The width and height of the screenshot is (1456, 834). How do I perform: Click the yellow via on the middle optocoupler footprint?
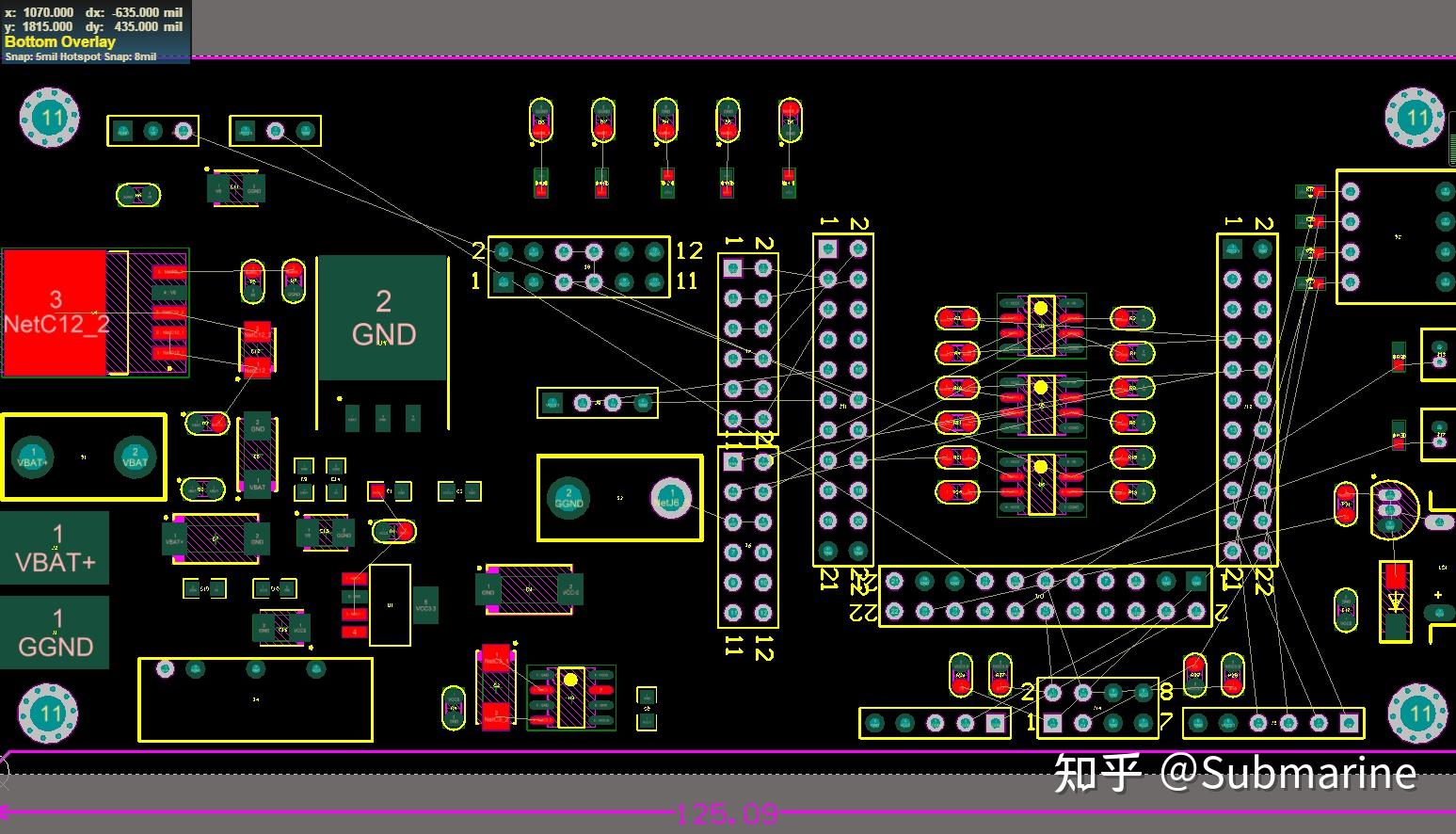[x=1039, y=387]
